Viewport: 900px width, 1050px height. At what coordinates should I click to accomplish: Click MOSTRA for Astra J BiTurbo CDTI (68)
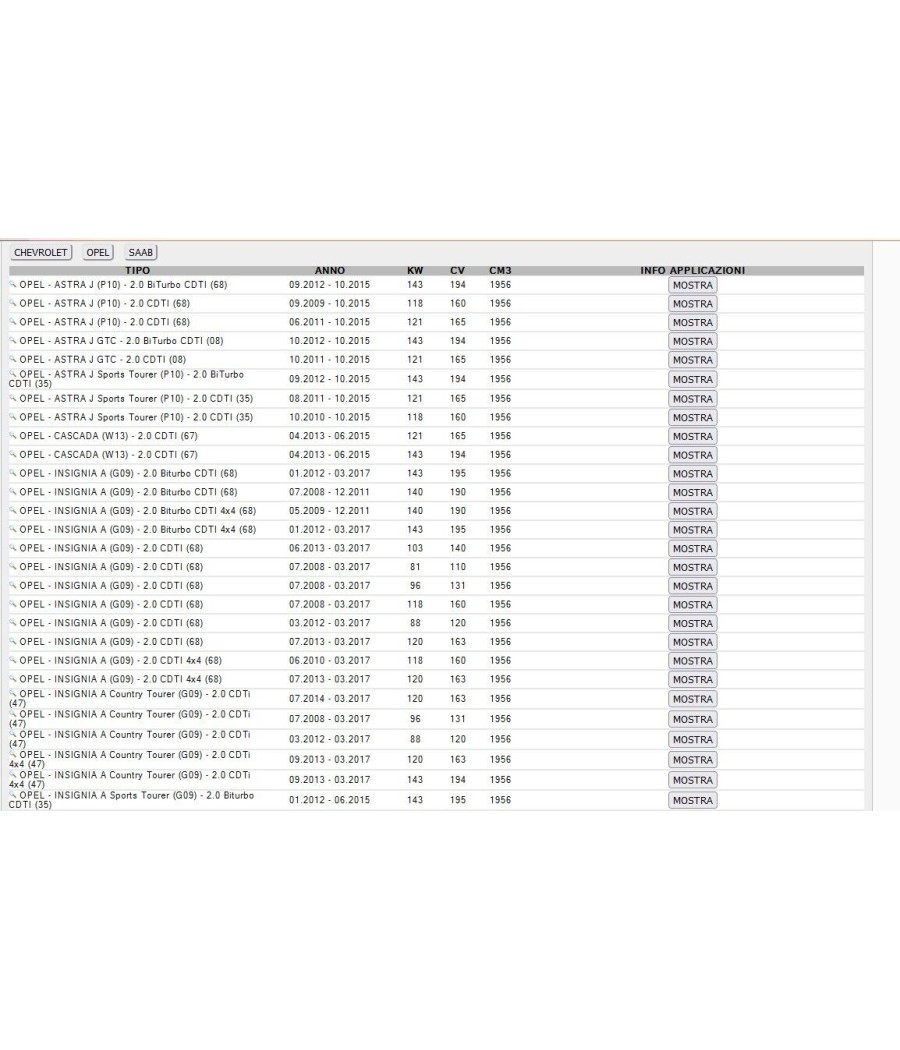pos(692,285)
